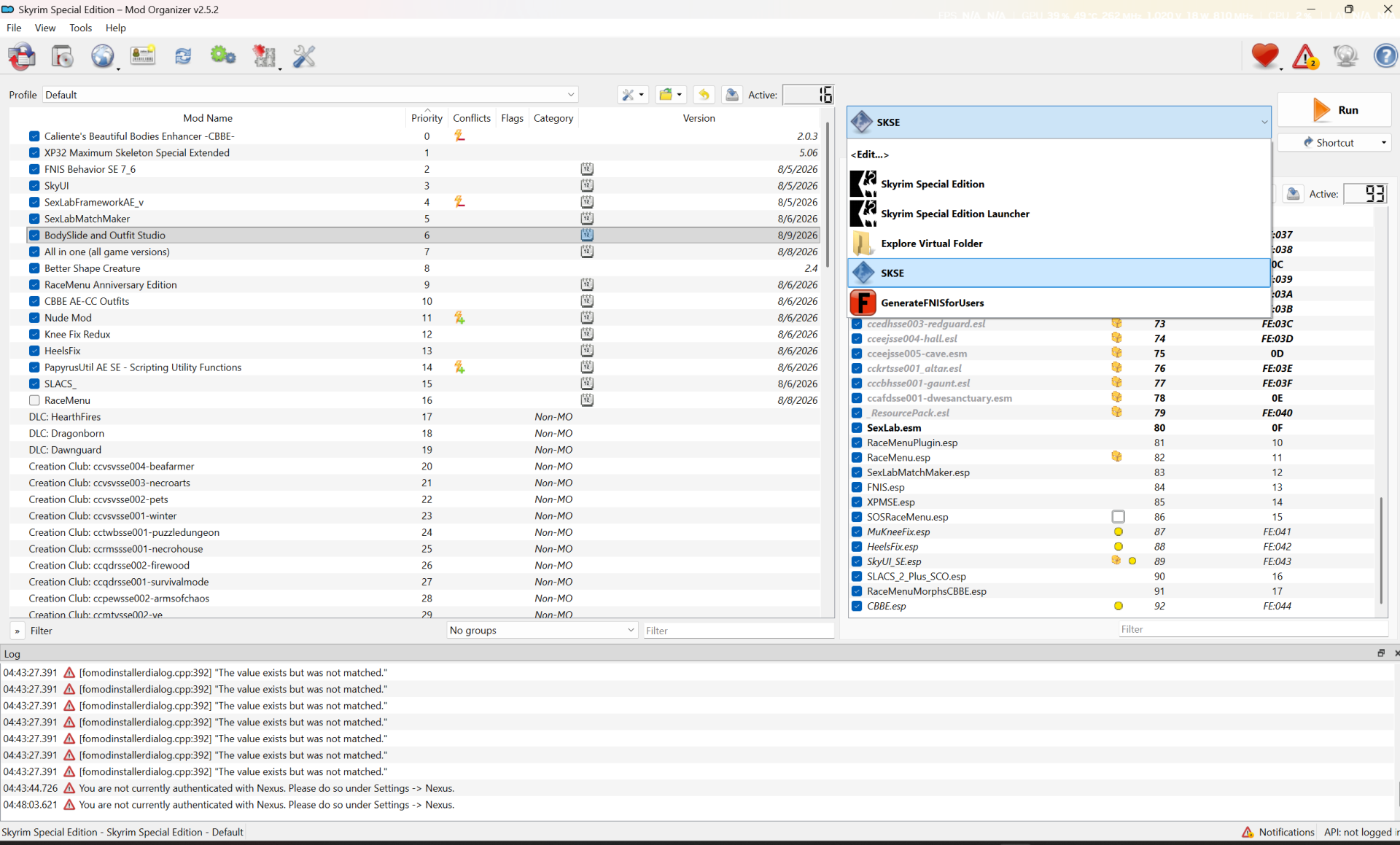The height and width of the screenshot is (845, 1400).
Task: Choose the <Edit...> executable entry
Action: point(1059,155)
